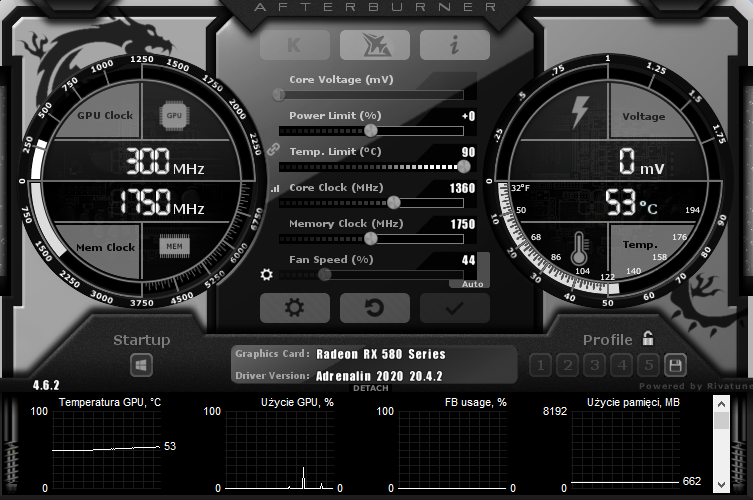Click the 0 mV voltage readout
Screen dimensions: 753x500
(x=642, y=161)
